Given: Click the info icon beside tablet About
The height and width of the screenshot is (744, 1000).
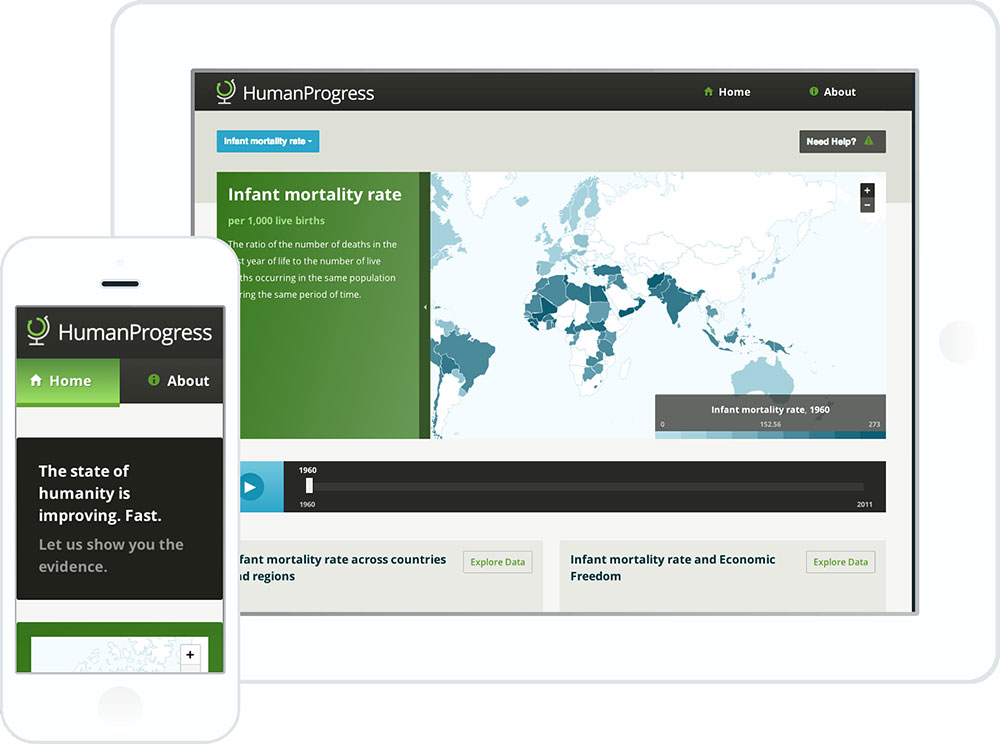Looking at the screenshot, I should [x=814, y=91].
